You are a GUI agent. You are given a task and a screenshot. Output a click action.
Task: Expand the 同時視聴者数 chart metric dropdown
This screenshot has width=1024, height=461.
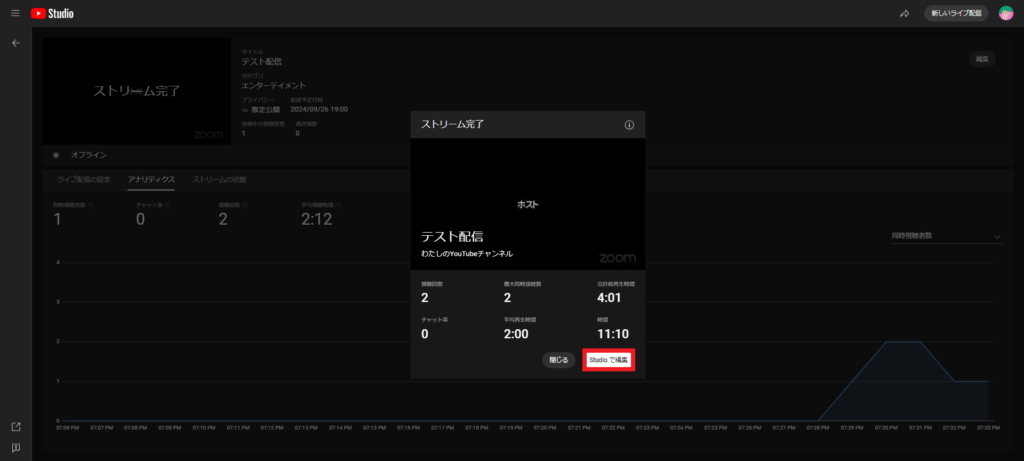pyautogui.click(x=945, y=236)
